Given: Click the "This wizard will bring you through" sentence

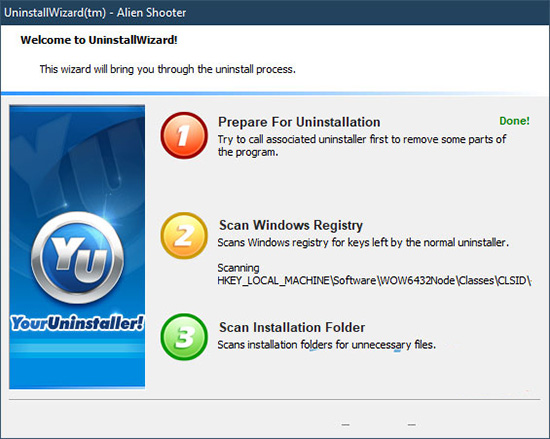Looking at the screenshot, I should click(x=168, y=69).
